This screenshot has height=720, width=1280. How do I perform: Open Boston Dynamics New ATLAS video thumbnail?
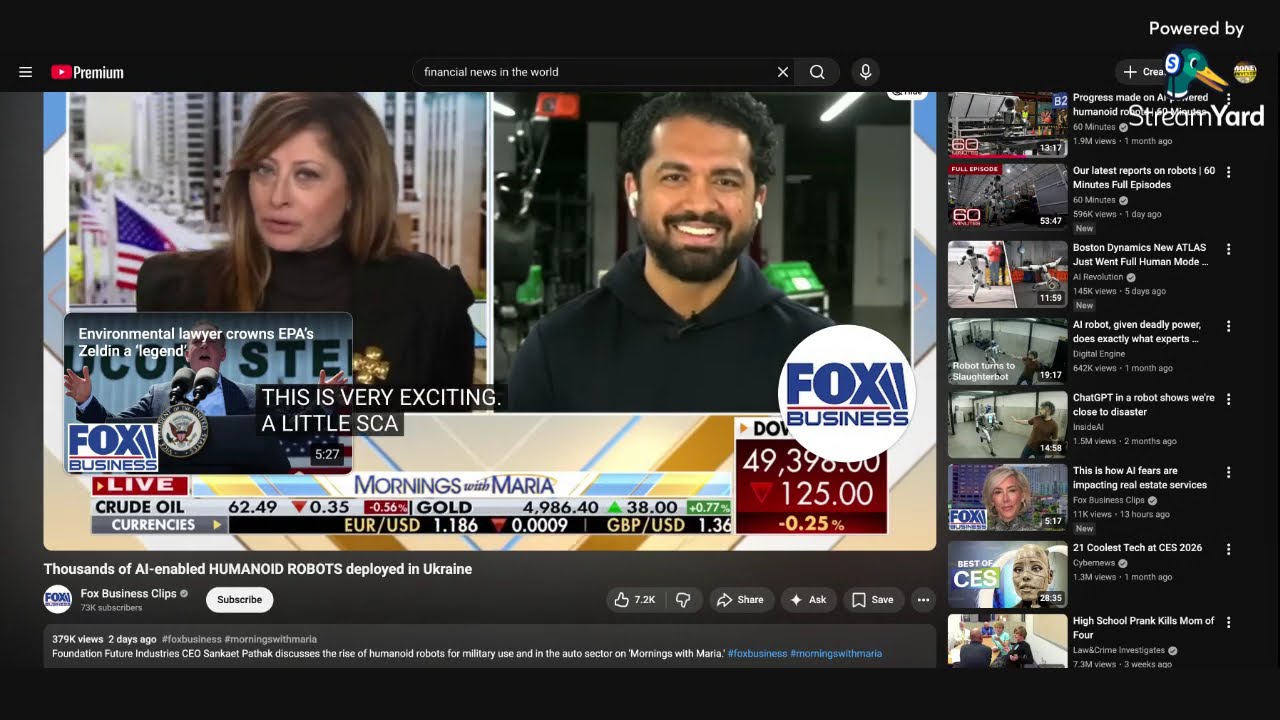click(x=1007, y=274)
